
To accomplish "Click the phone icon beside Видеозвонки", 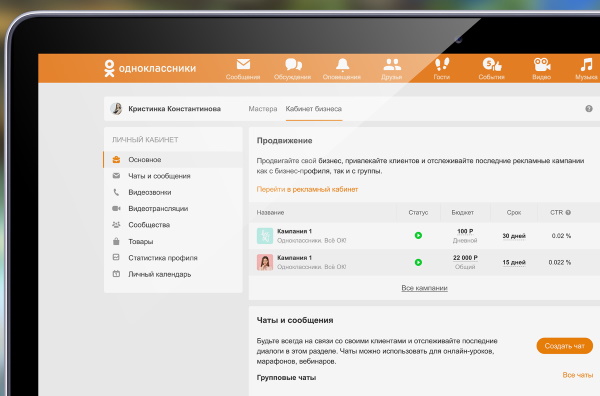I will click(x=116, y=192).
